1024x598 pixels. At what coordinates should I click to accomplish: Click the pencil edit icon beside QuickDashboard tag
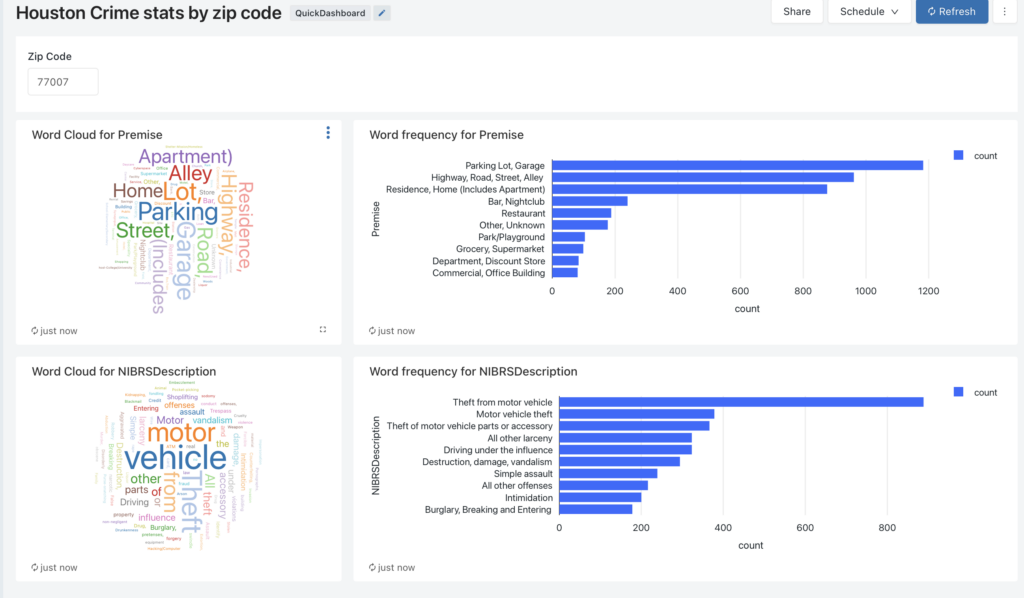click(x=383, y=13)
